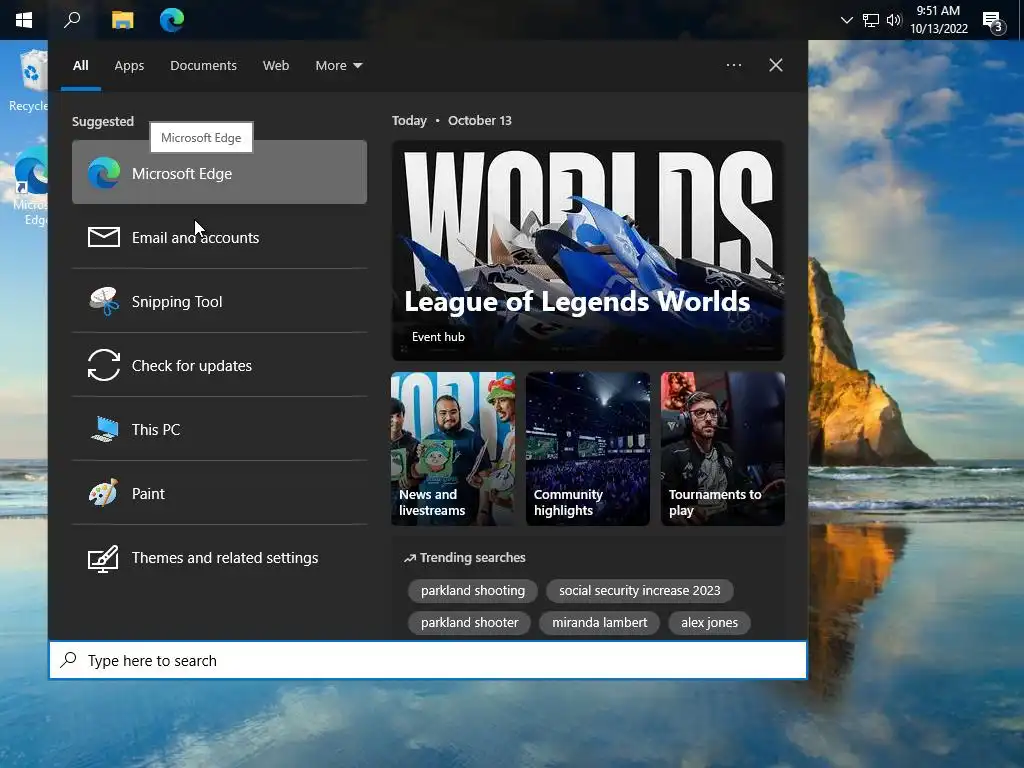Click the Today October 13 header
Viewport: 1024px width, 768px height.
point(452,121)
